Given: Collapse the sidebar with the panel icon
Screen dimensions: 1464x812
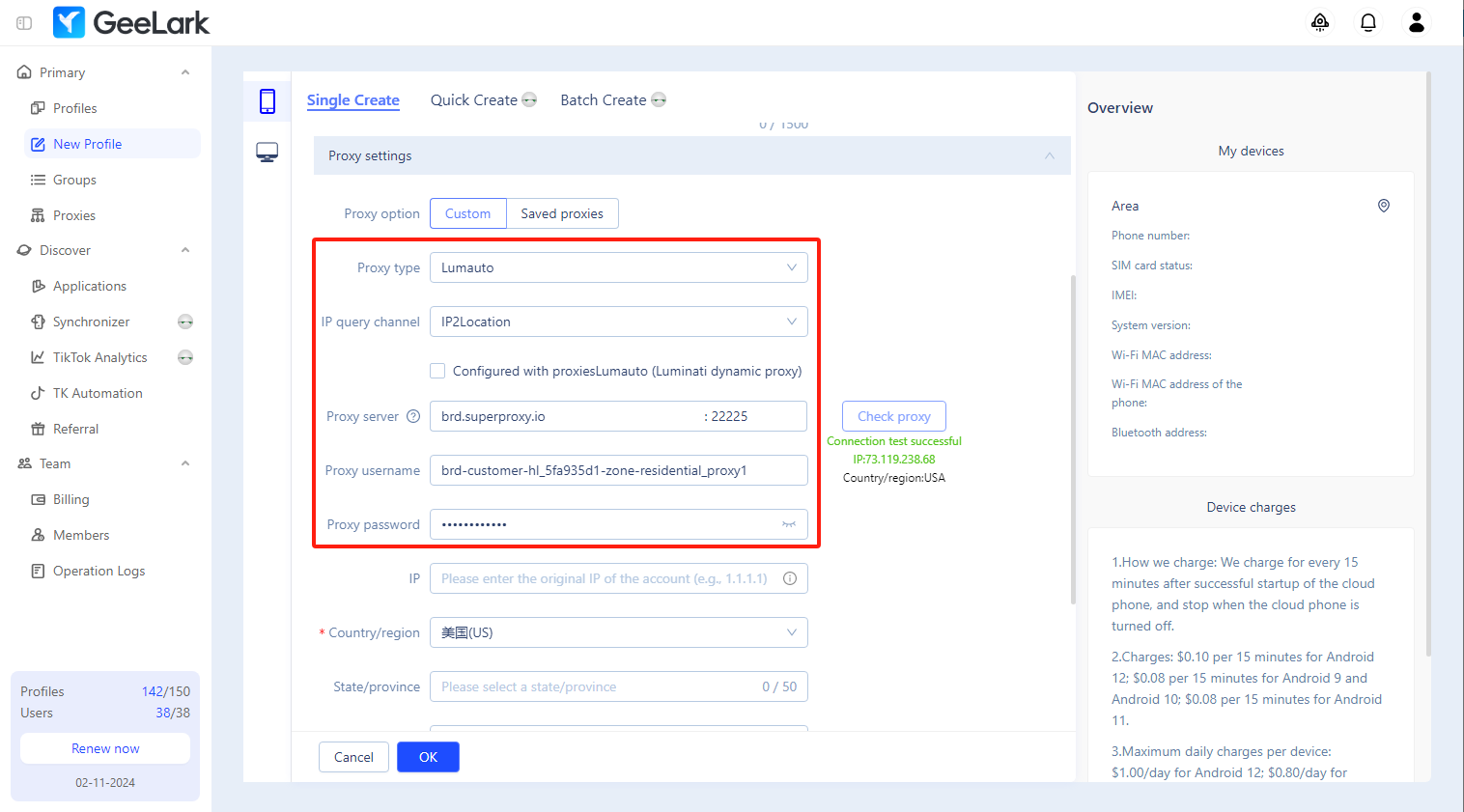Looking at the screenshot, I should tap(24, 23).
